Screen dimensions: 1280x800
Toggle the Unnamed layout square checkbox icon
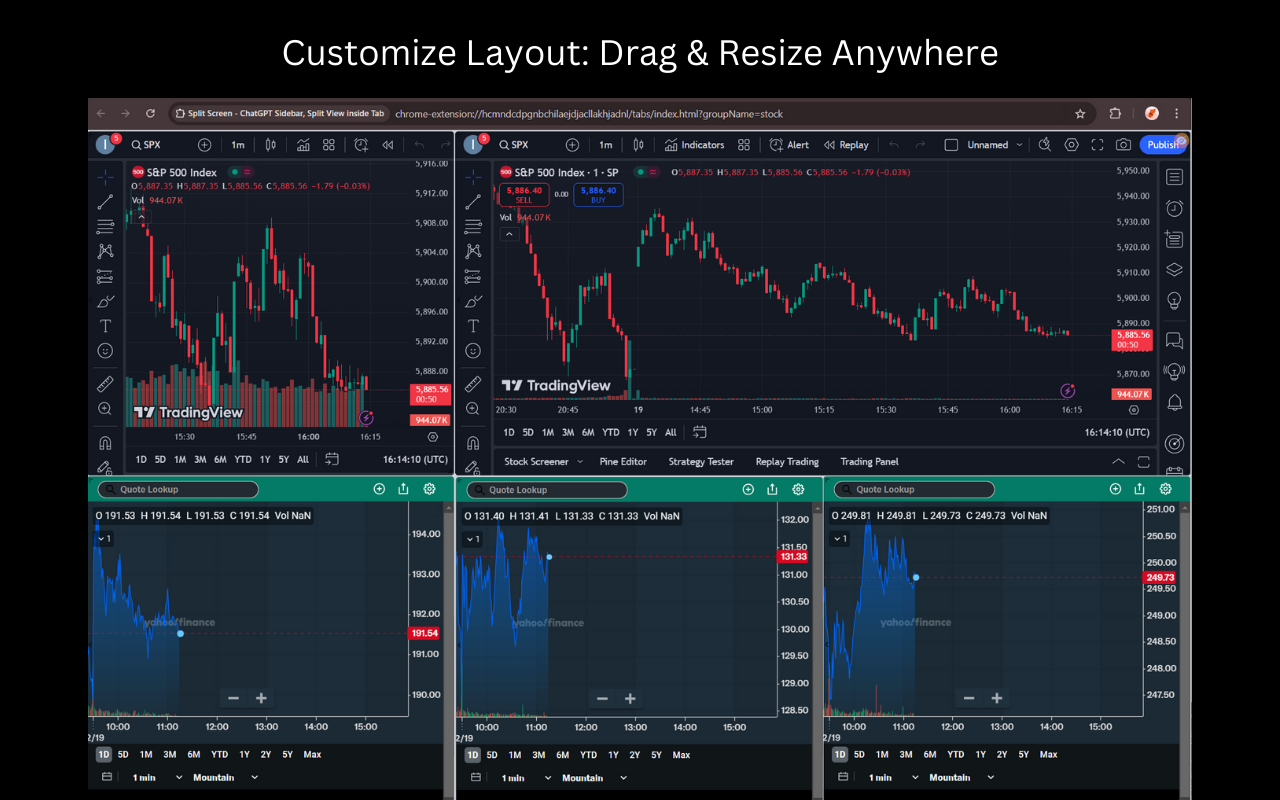(951, 145)
